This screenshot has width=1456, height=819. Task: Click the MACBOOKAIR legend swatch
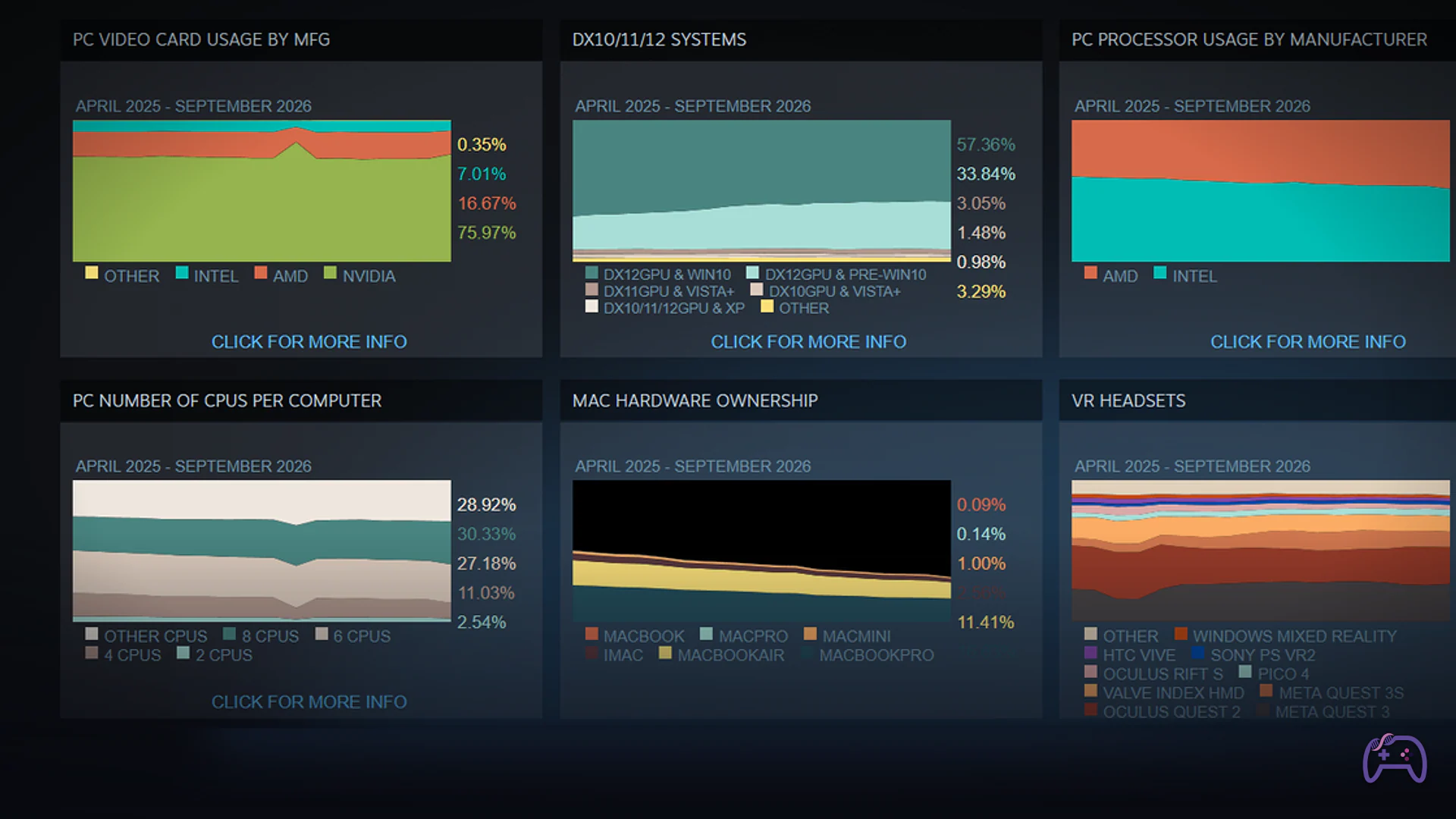[x=665, y=653]
